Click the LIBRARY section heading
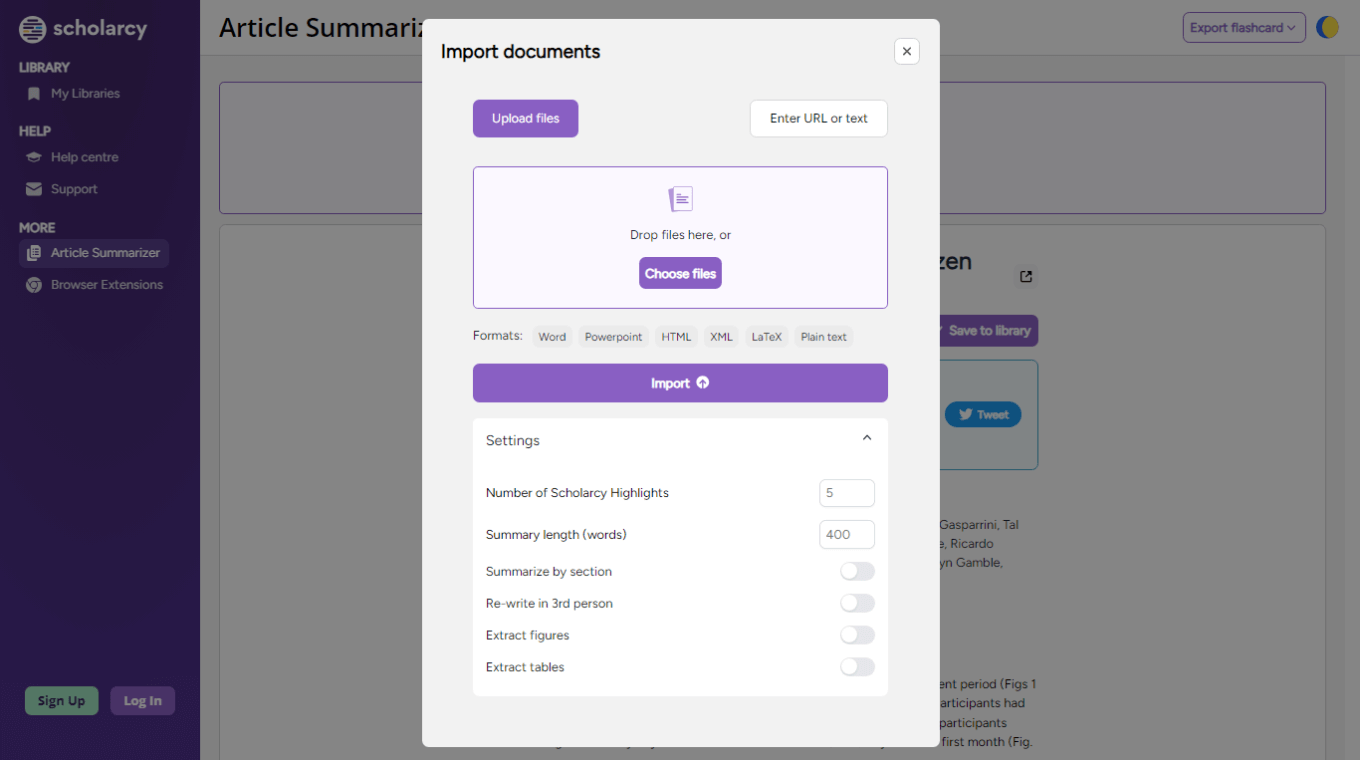Screen dimensions: 1360x760 click(x=44, y=68)
